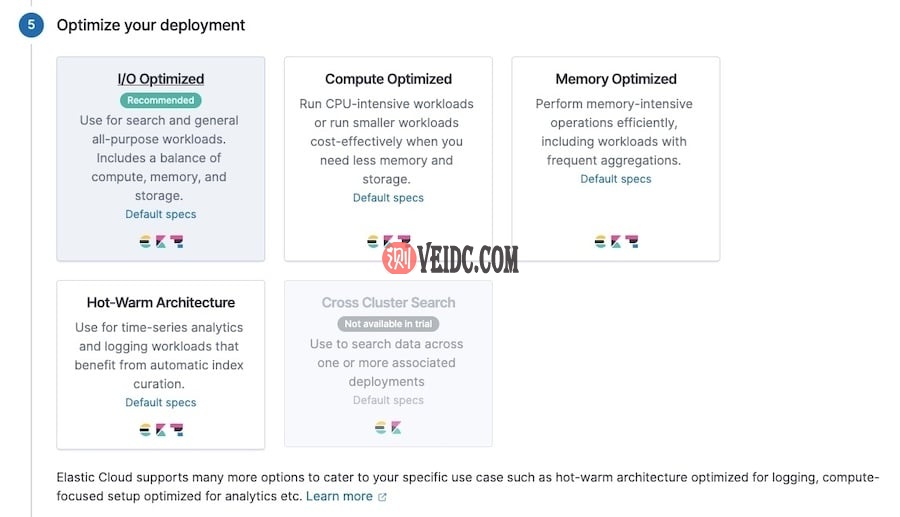Click the Elasticsearch icon in Hot-Warm Architecture card
Viewport: 900px width, 517px height.
[x=145, y=429]
